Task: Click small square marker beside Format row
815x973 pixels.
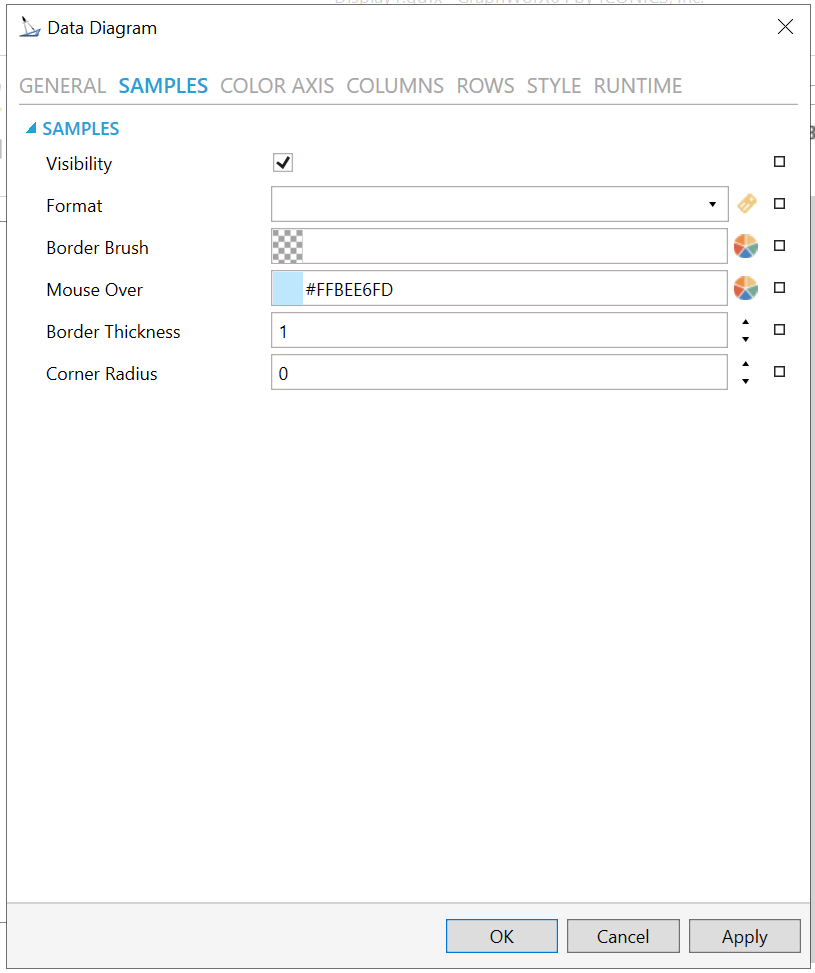Action: coord(780,204)
